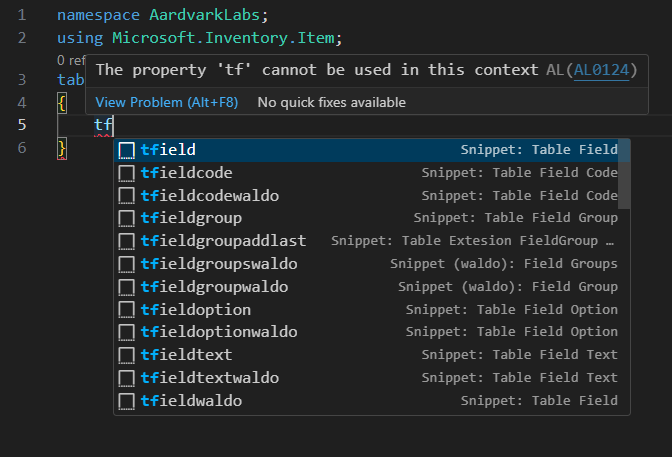Screen dimensions: 672x457
Task: Click the snippet icon beside tfield
Action: pos(127,150)
